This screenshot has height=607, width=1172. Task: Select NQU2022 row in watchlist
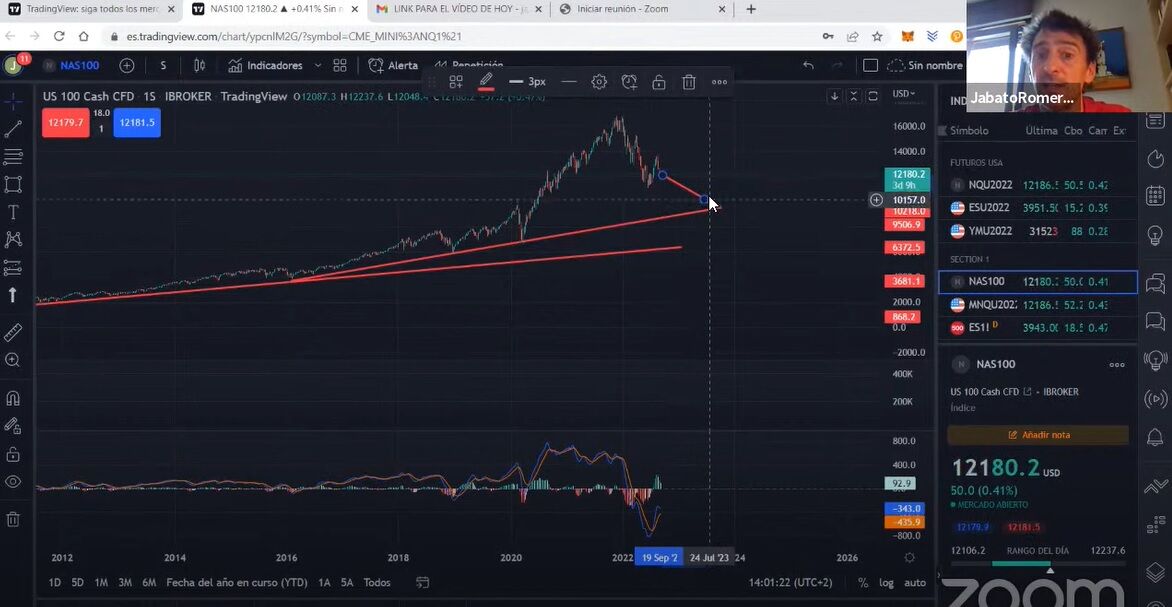click(1037, 185)
